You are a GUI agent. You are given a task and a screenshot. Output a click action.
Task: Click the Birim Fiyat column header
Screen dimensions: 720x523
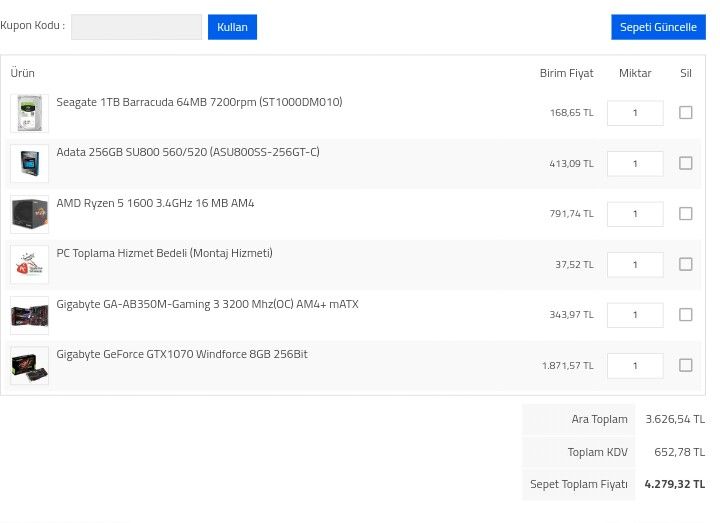pyautogui.click(x=567, y=73)
